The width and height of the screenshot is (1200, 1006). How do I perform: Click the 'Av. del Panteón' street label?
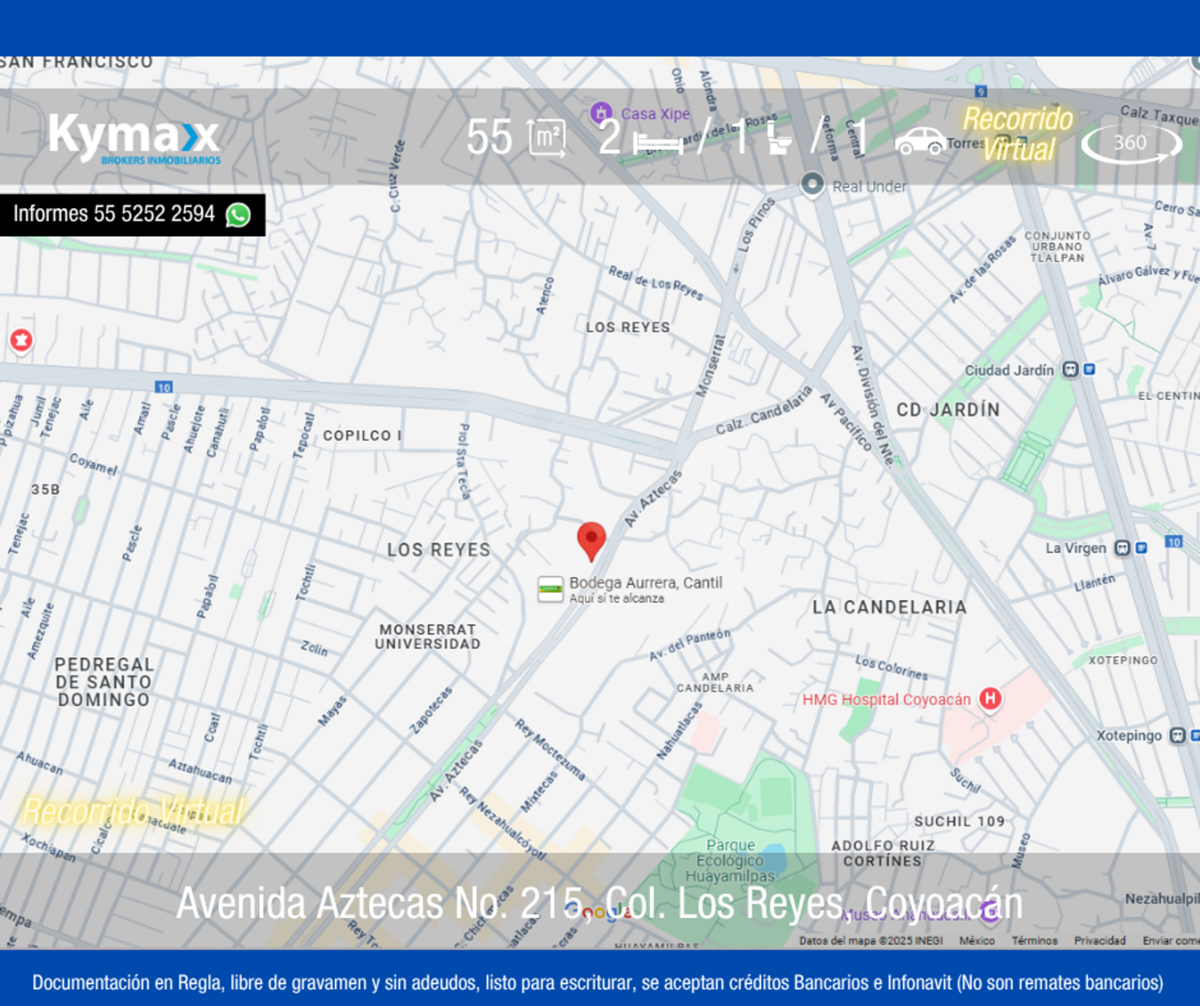click(x=690, y=645)
